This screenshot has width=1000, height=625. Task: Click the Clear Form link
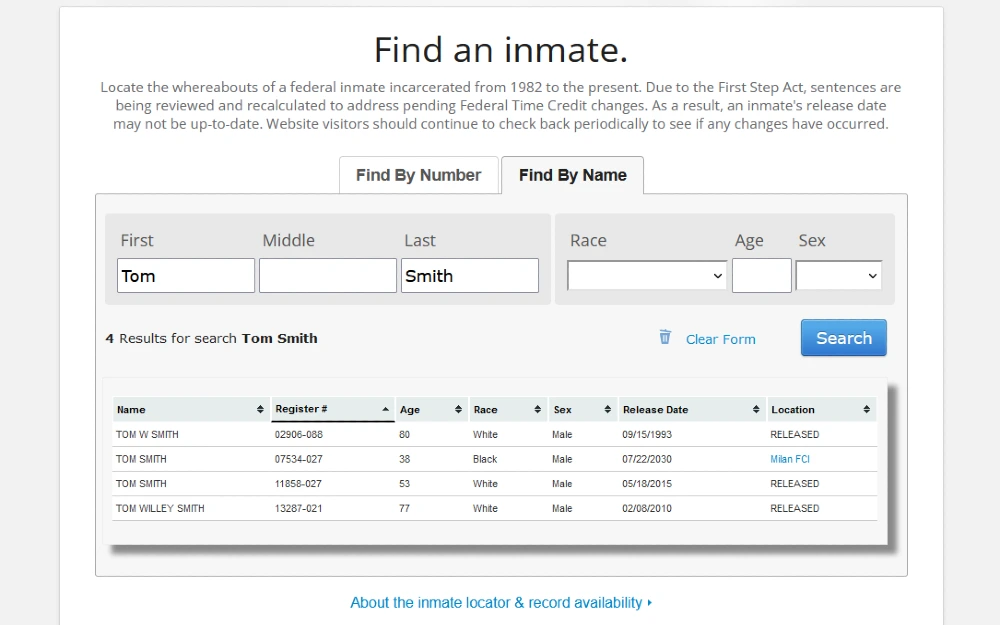(721, 339)
